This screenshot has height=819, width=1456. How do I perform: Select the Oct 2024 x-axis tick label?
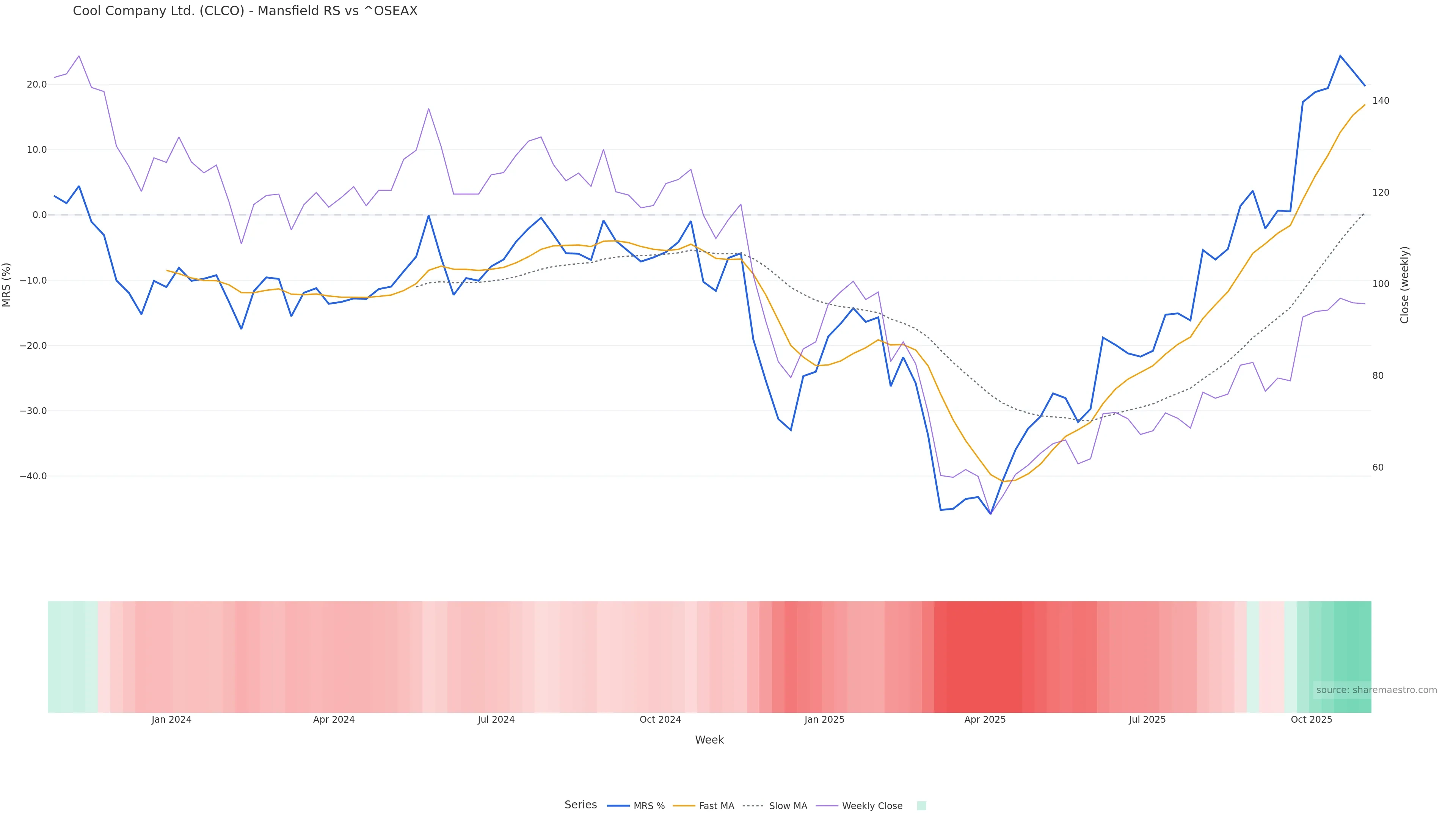point(660,720)
